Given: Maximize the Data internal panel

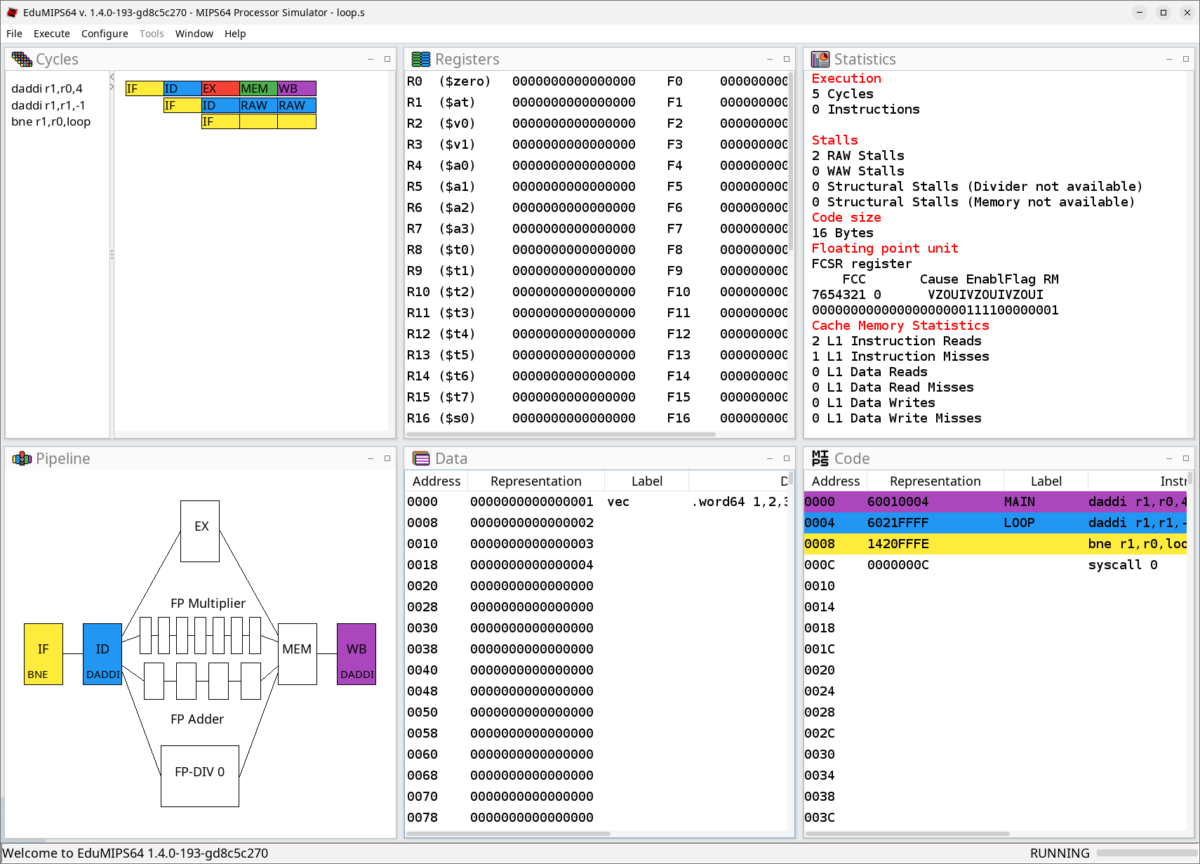Looking at the screenshot, I should pos(787,459).
